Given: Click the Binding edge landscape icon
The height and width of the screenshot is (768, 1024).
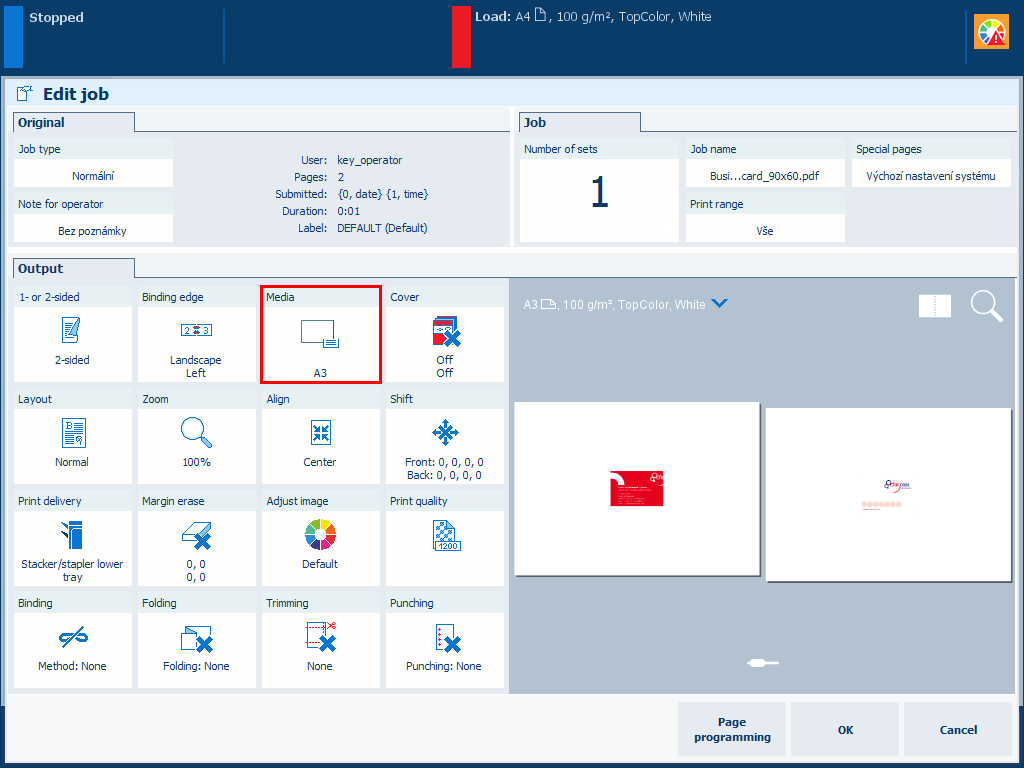Looking at the screenshot, I should [196, 330].
